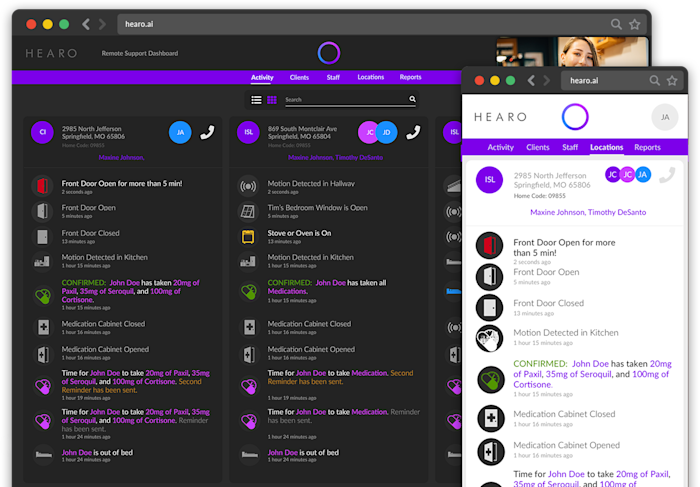Click hearo.ai address bar in back browser
The width and height of the screenshot is (700, 487).
click(382, 24)
